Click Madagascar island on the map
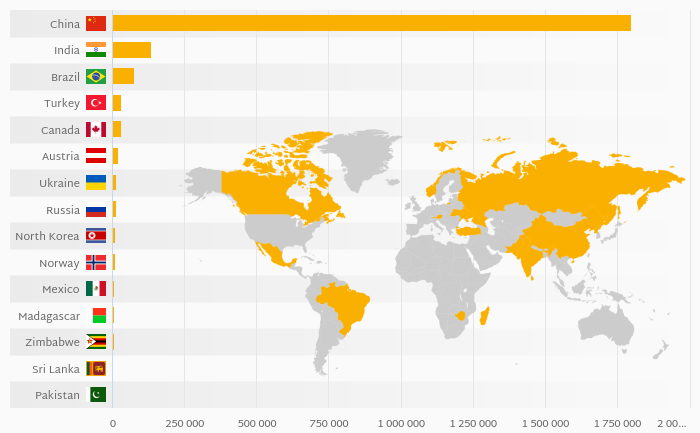 [484, 317]
